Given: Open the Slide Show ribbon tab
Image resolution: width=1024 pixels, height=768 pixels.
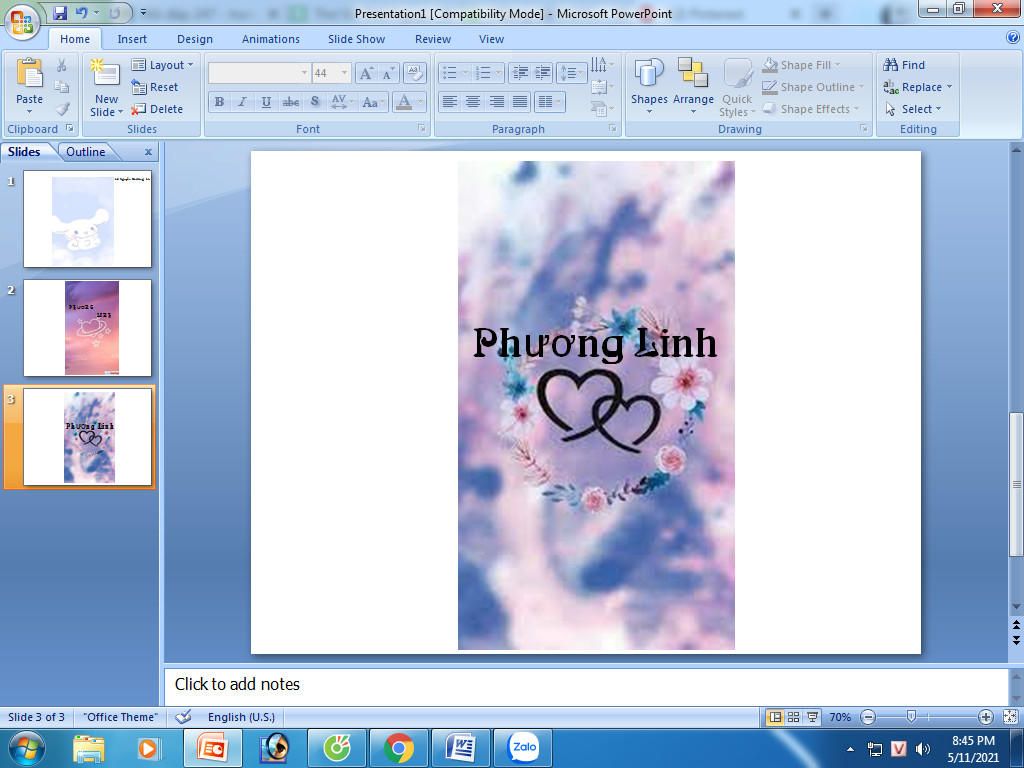Looking at the screenshot, I should pos(357,39).
